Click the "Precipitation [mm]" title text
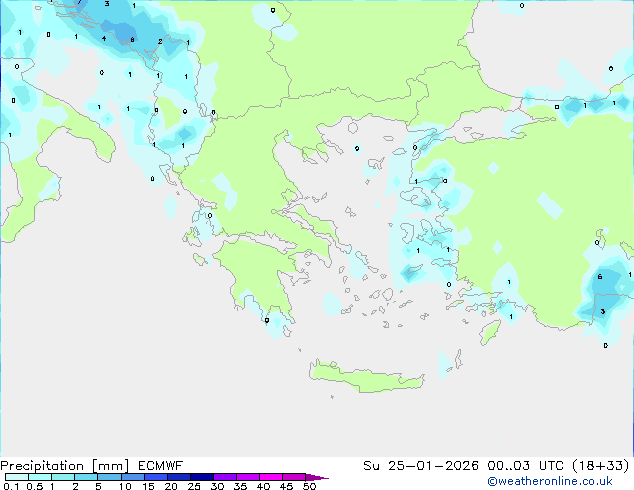 pyautogui.click(x=65, y=466)
